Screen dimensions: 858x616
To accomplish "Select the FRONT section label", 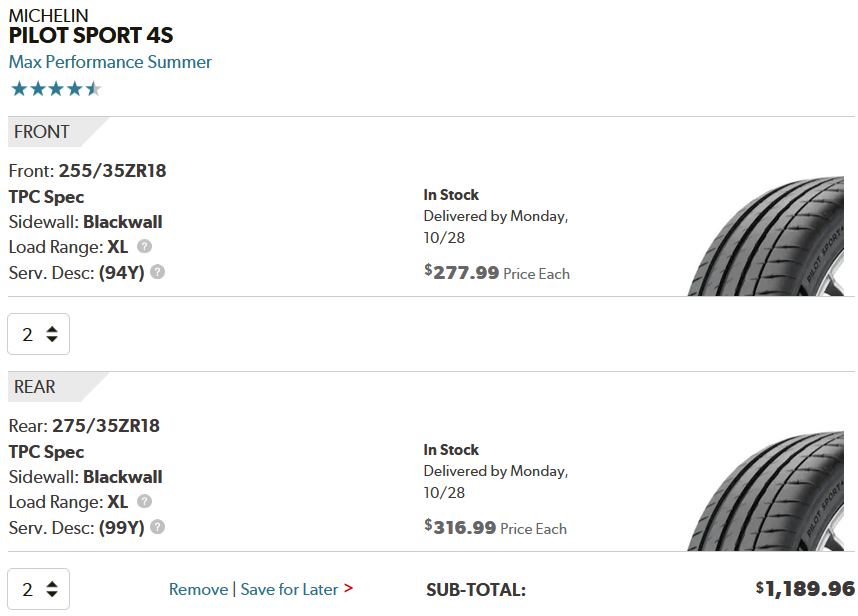I will coord(42,132).
